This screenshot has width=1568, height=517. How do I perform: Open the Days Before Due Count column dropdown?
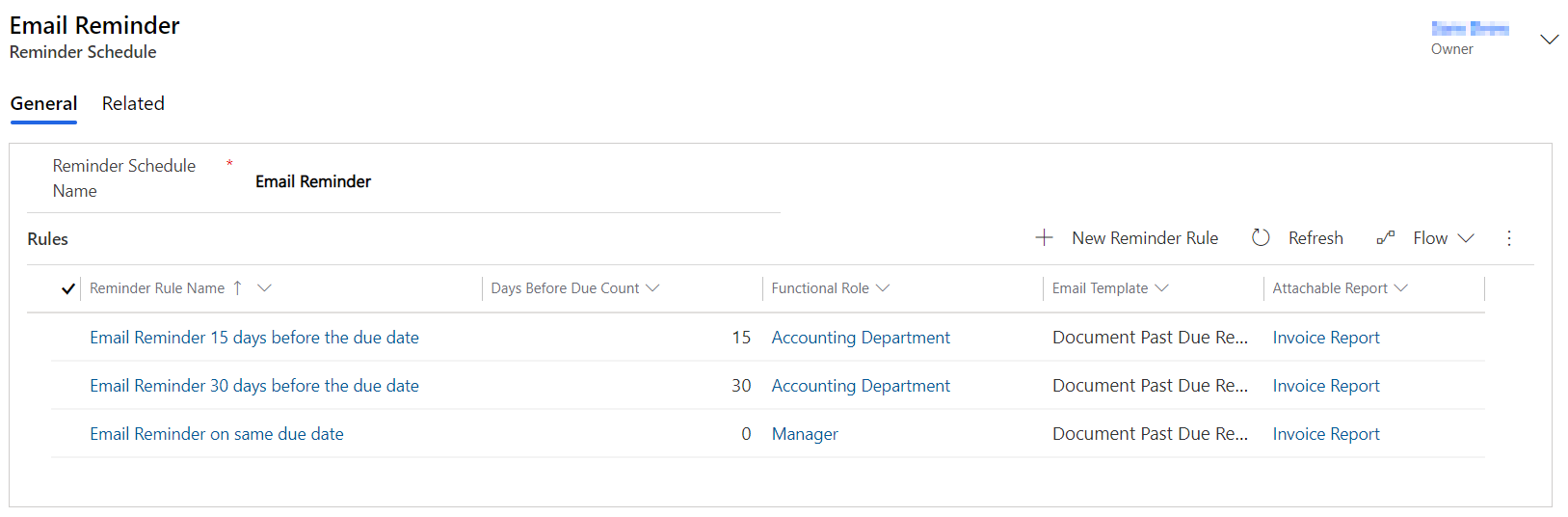pyautogui.click(x=652, y=287)
